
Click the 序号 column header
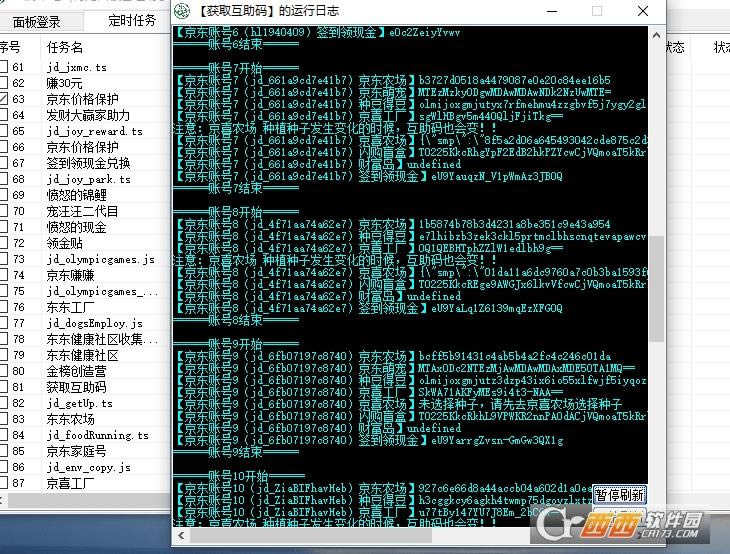(10, 47)
